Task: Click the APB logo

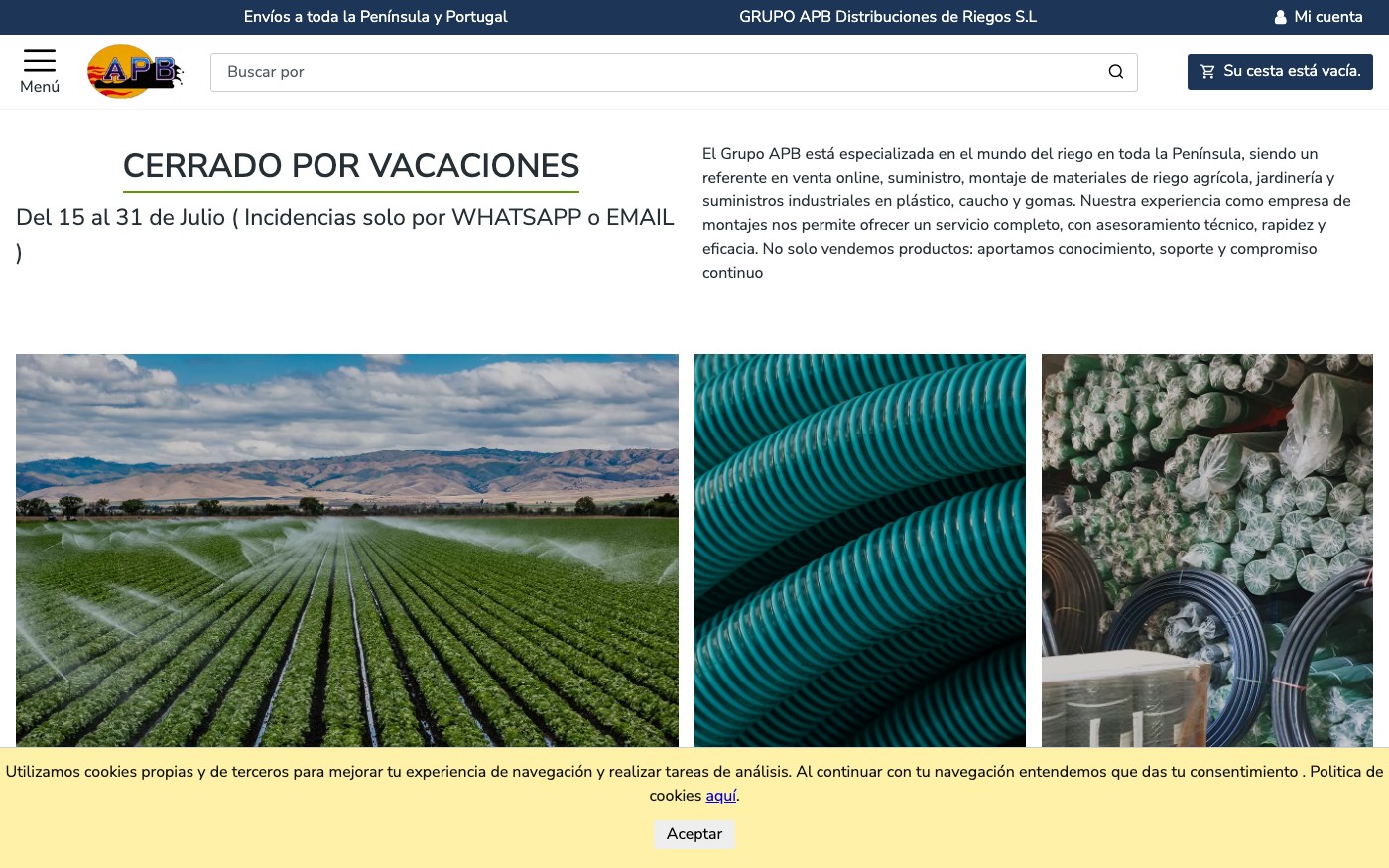Action: 135,71
